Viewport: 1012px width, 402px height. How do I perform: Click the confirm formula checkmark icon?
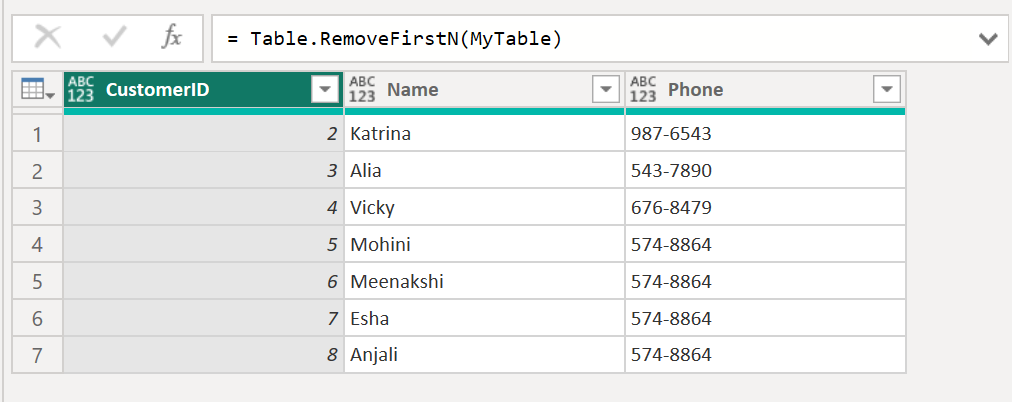coord(114,39)
